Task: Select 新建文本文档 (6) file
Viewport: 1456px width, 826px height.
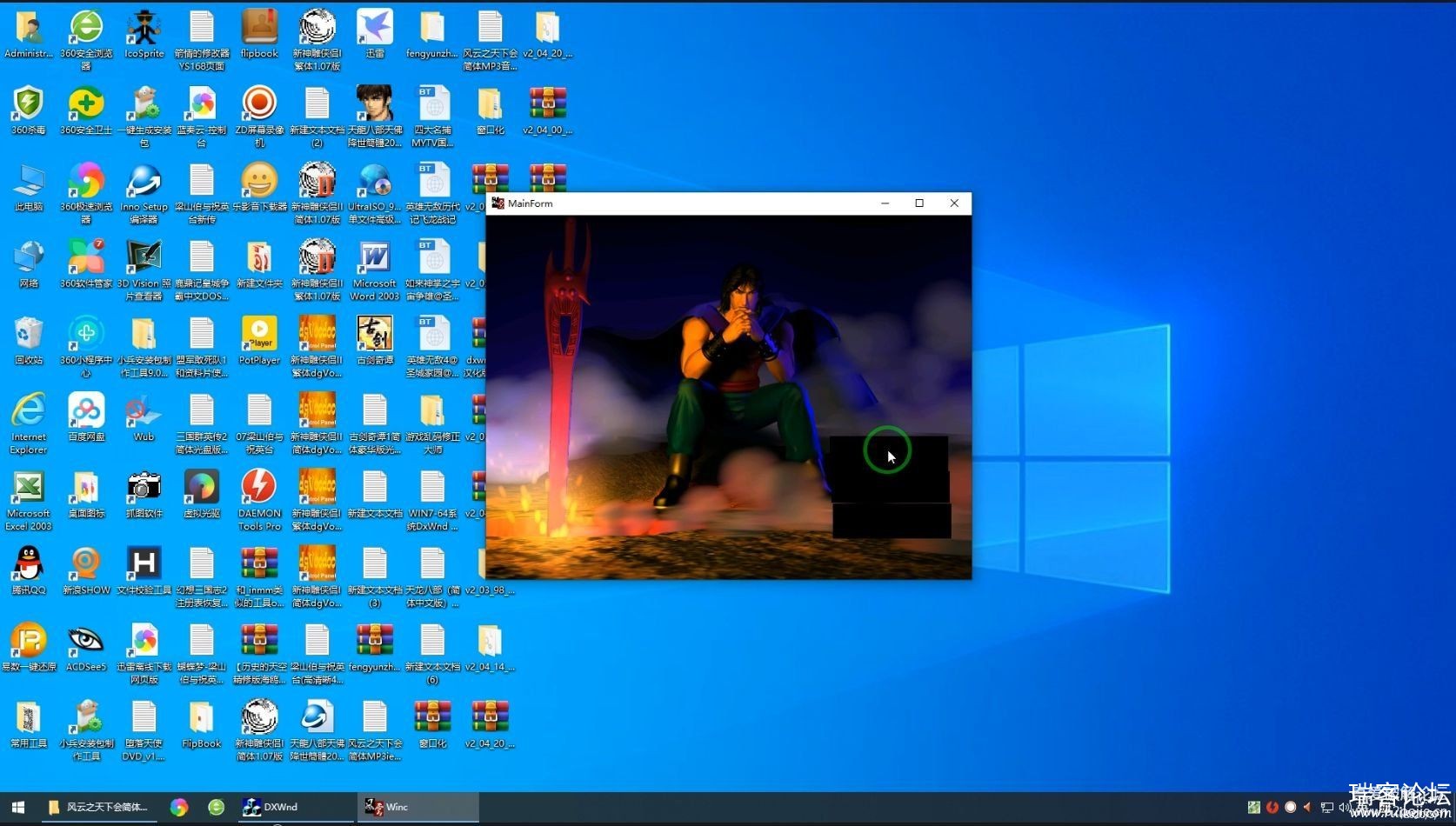Action: [x=433, y=654]
